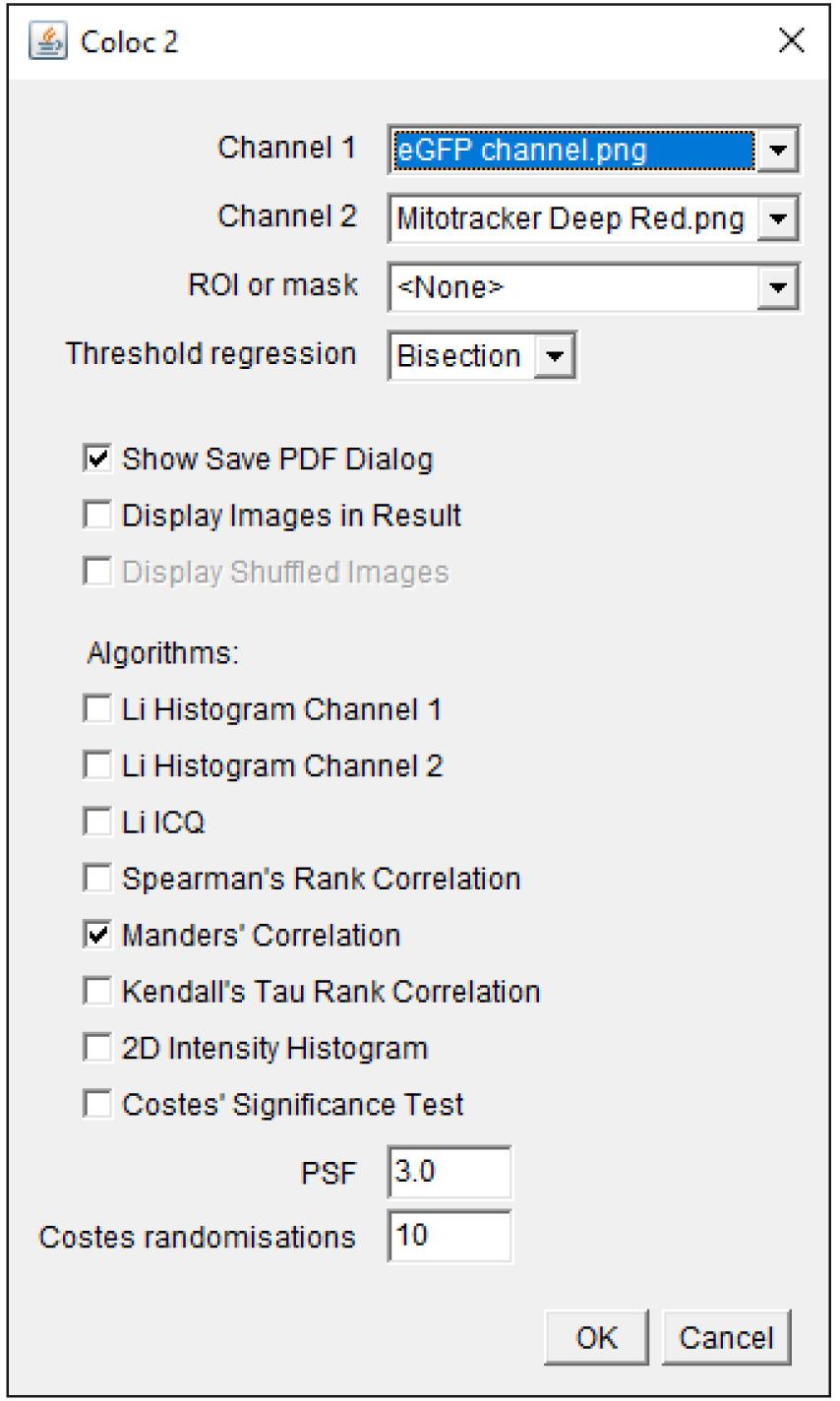Click the Java icon in title bar
This screenshot has width=840, height=1401.
pos(46,42)
